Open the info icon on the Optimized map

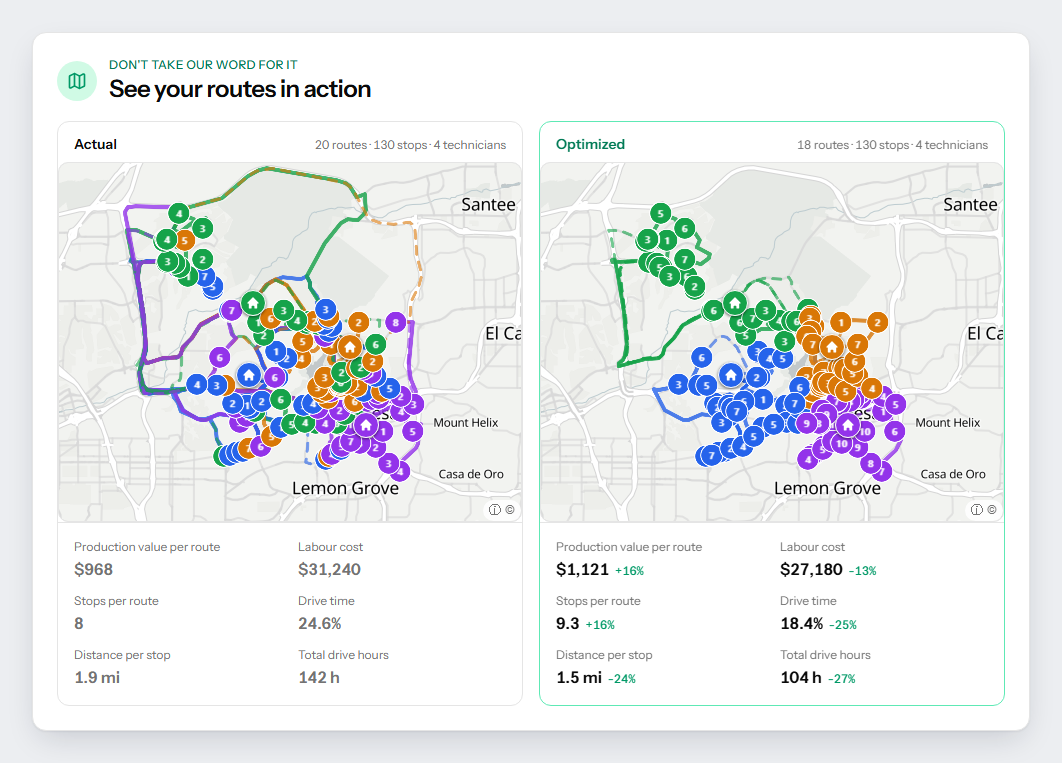tap(977, 510)
